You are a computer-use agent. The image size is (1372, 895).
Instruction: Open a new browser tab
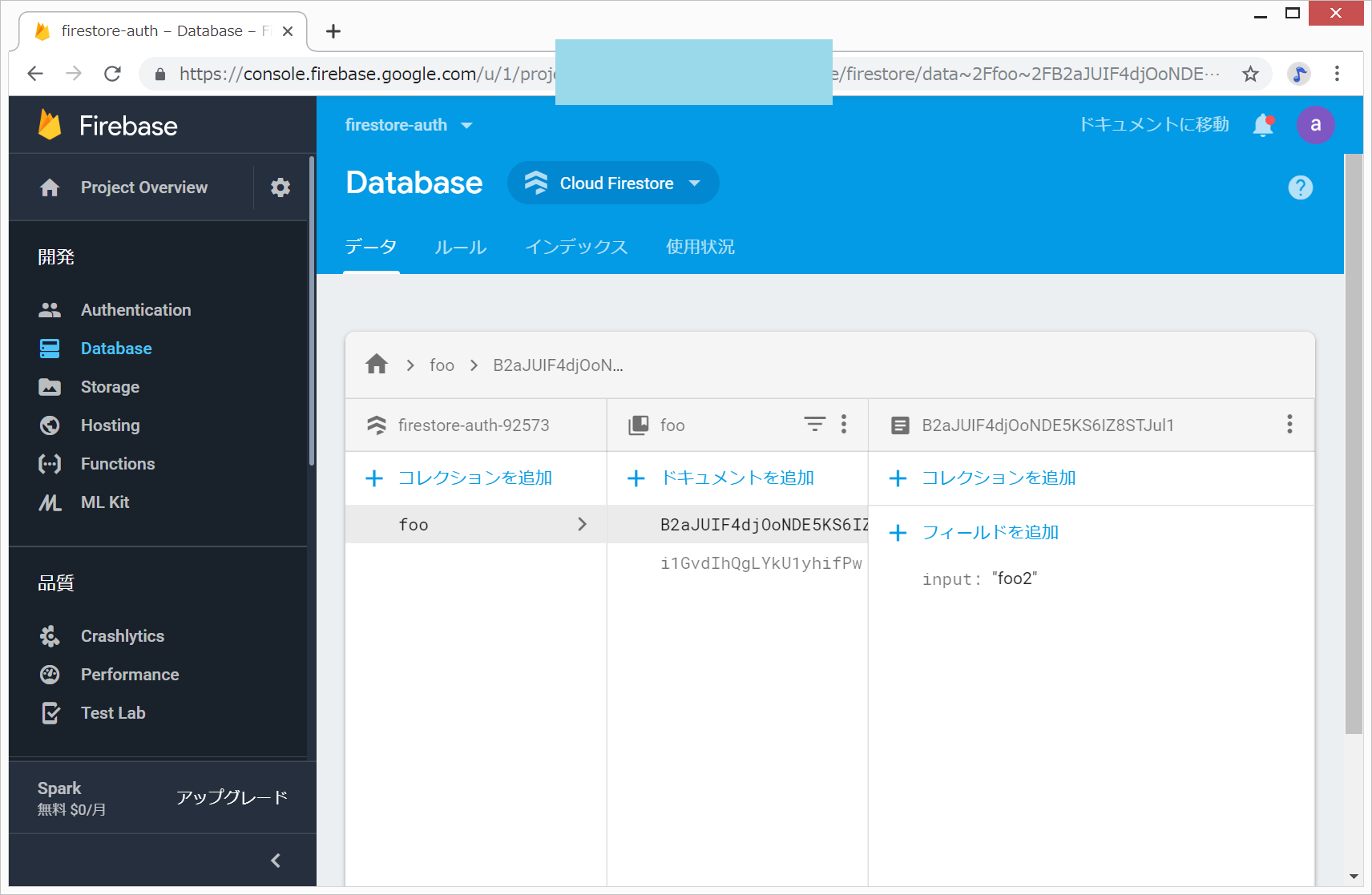(x=333, y=31)
